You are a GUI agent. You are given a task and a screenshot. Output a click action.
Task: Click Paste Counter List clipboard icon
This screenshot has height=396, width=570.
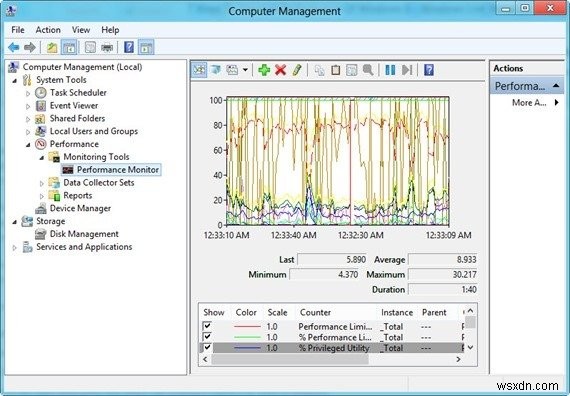336,70
